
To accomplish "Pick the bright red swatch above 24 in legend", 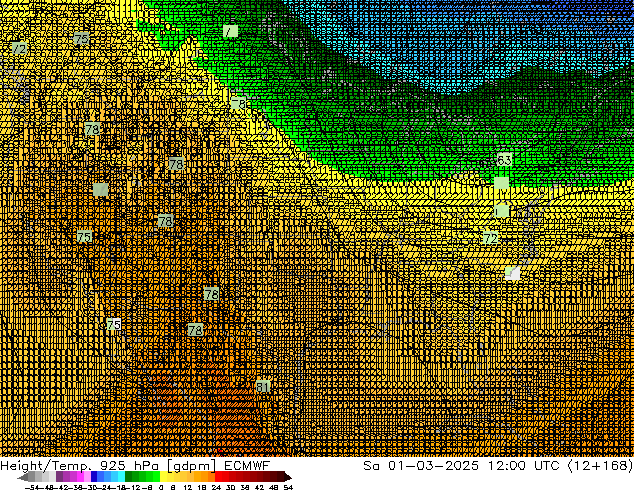I will 218,477.
